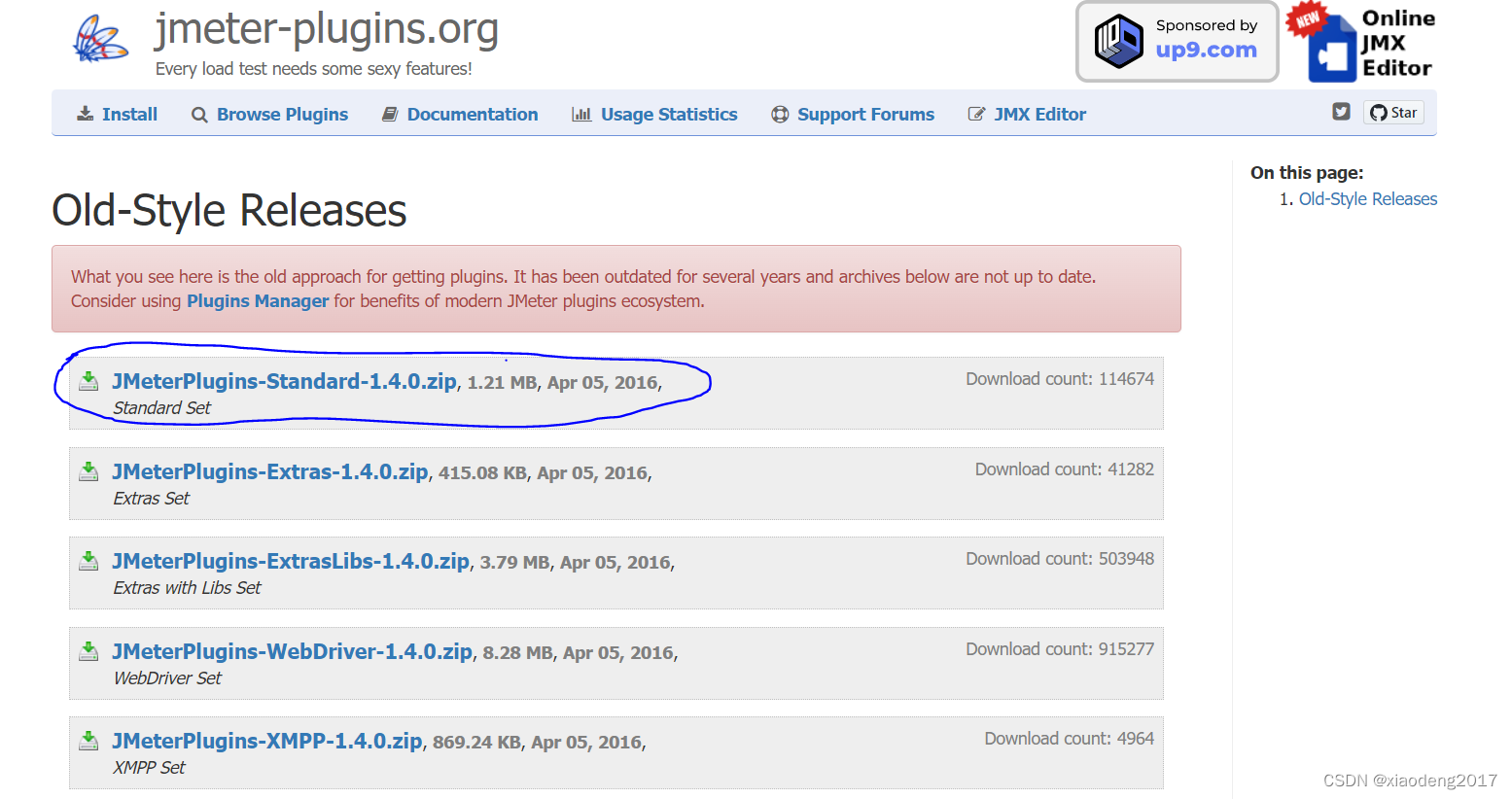Click the JMX Editor pencil icon
The image size is (1512, 799).
pos(976,115)
